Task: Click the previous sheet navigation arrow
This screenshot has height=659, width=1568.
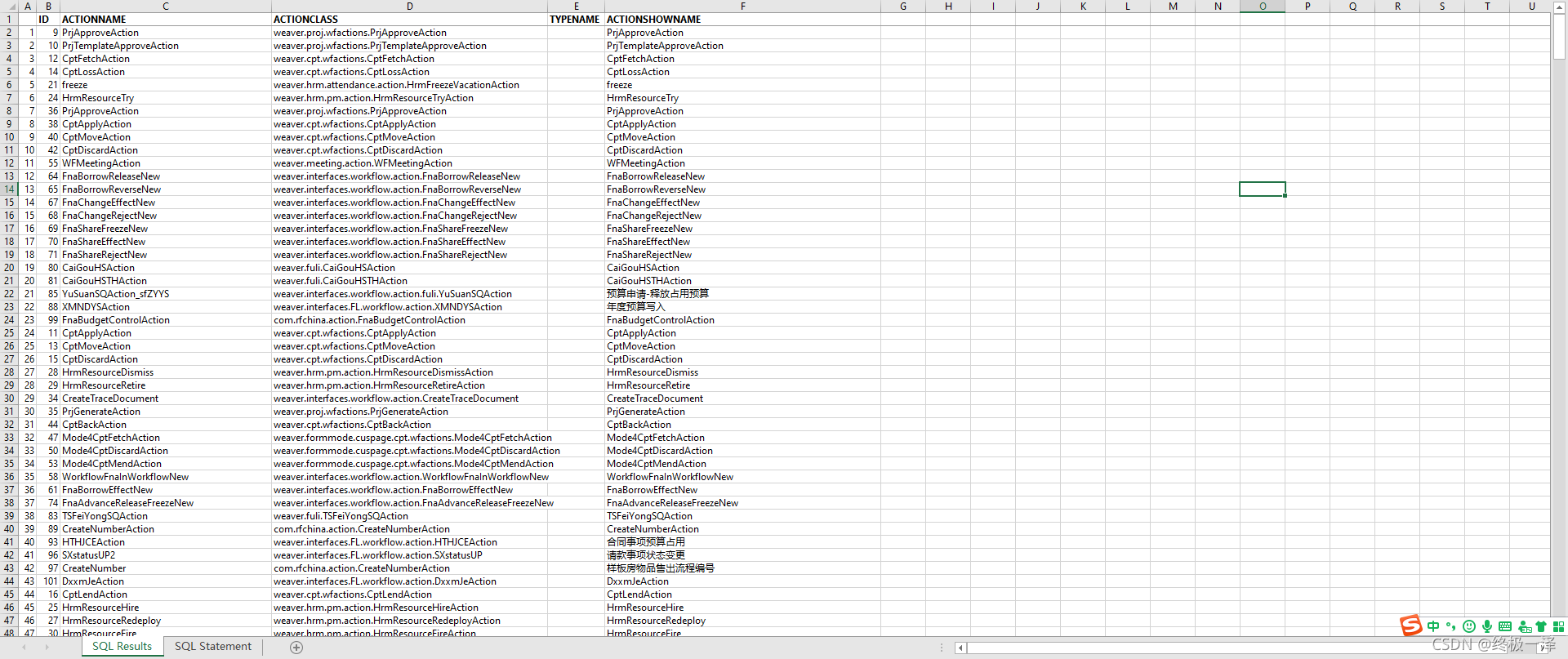Action: pyautogui.click(x=24, y=647)
